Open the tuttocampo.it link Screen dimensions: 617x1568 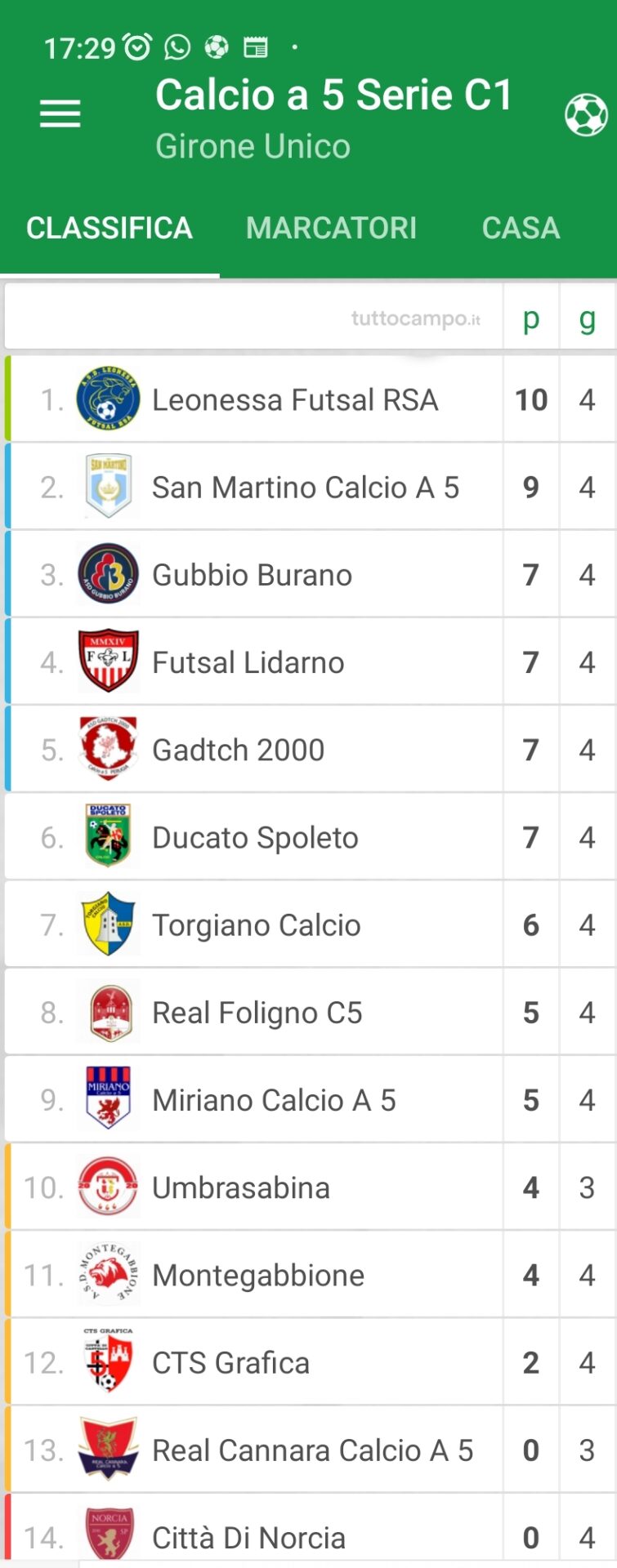click(416, 318)
